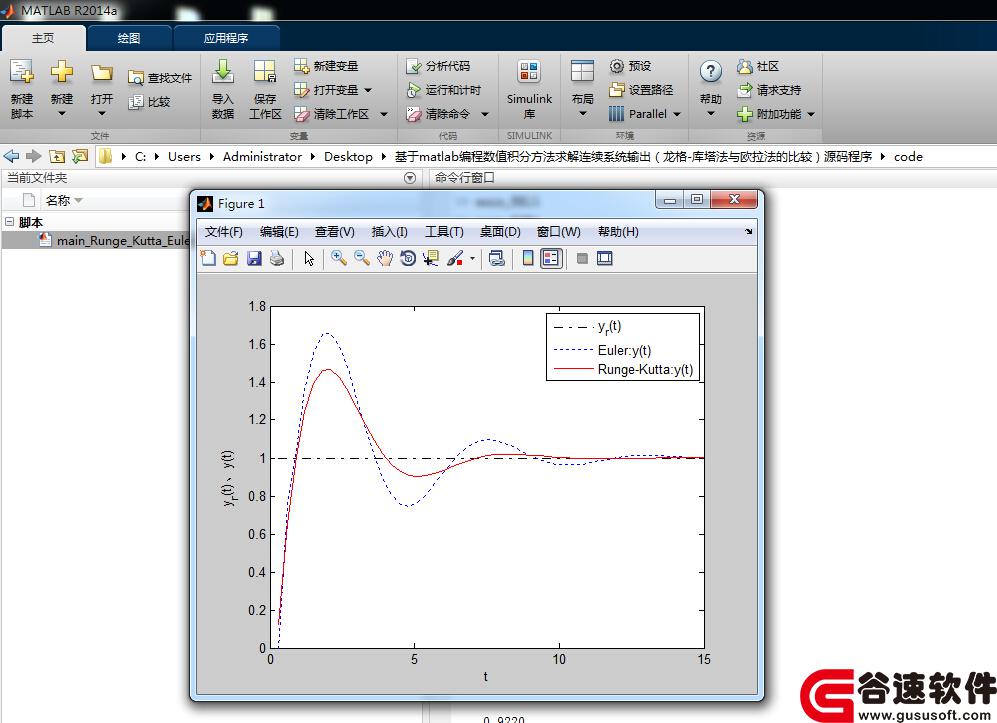The height and width of the screenshot is (723, 997).
Task: Click the Desktop segment in address path
Action: pyautogui.click(x=348, y=156)
